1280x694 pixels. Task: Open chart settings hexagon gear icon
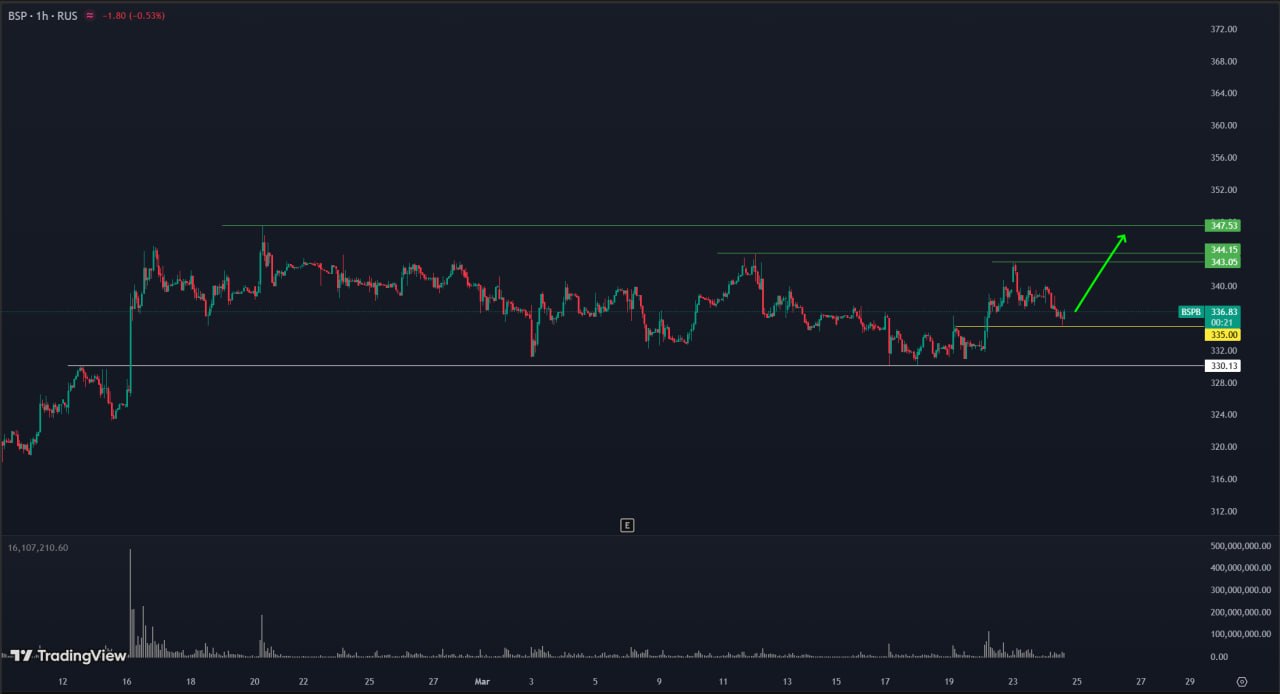[1241, 681]
